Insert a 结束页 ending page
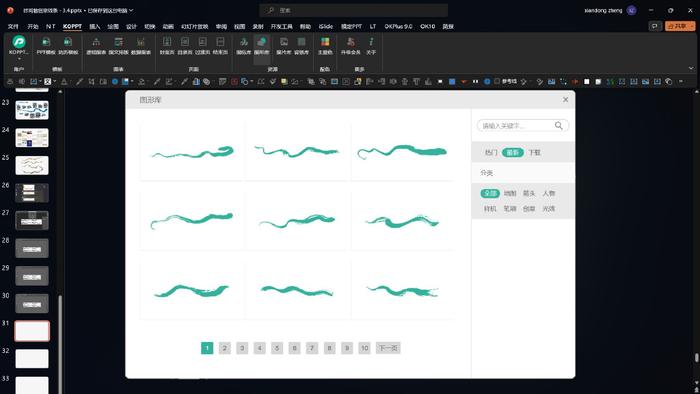700x394 pixels. click(x=220, y=46)
